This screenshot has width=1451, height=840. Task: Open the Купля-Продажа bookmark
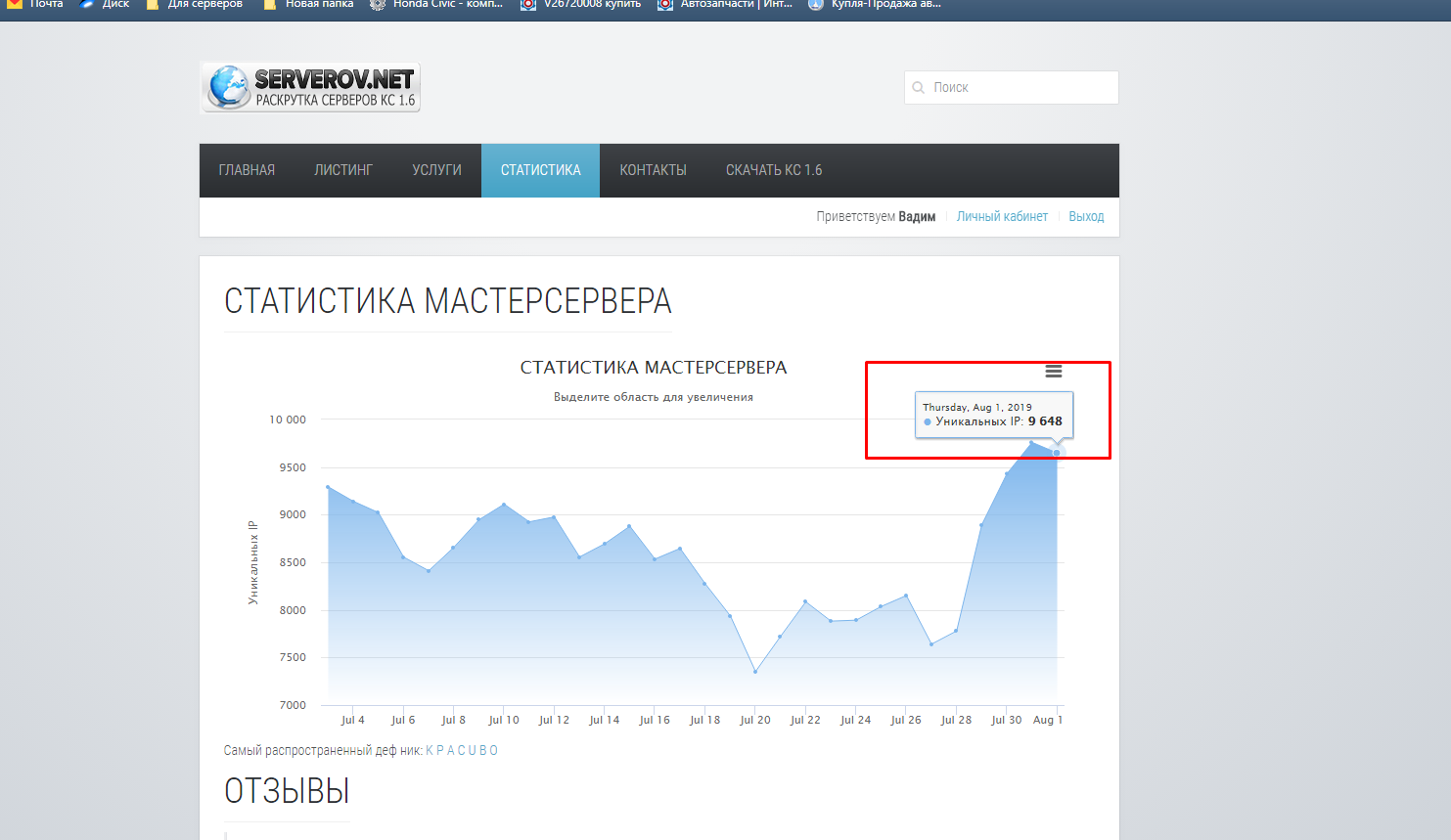(x=875, y=4)
